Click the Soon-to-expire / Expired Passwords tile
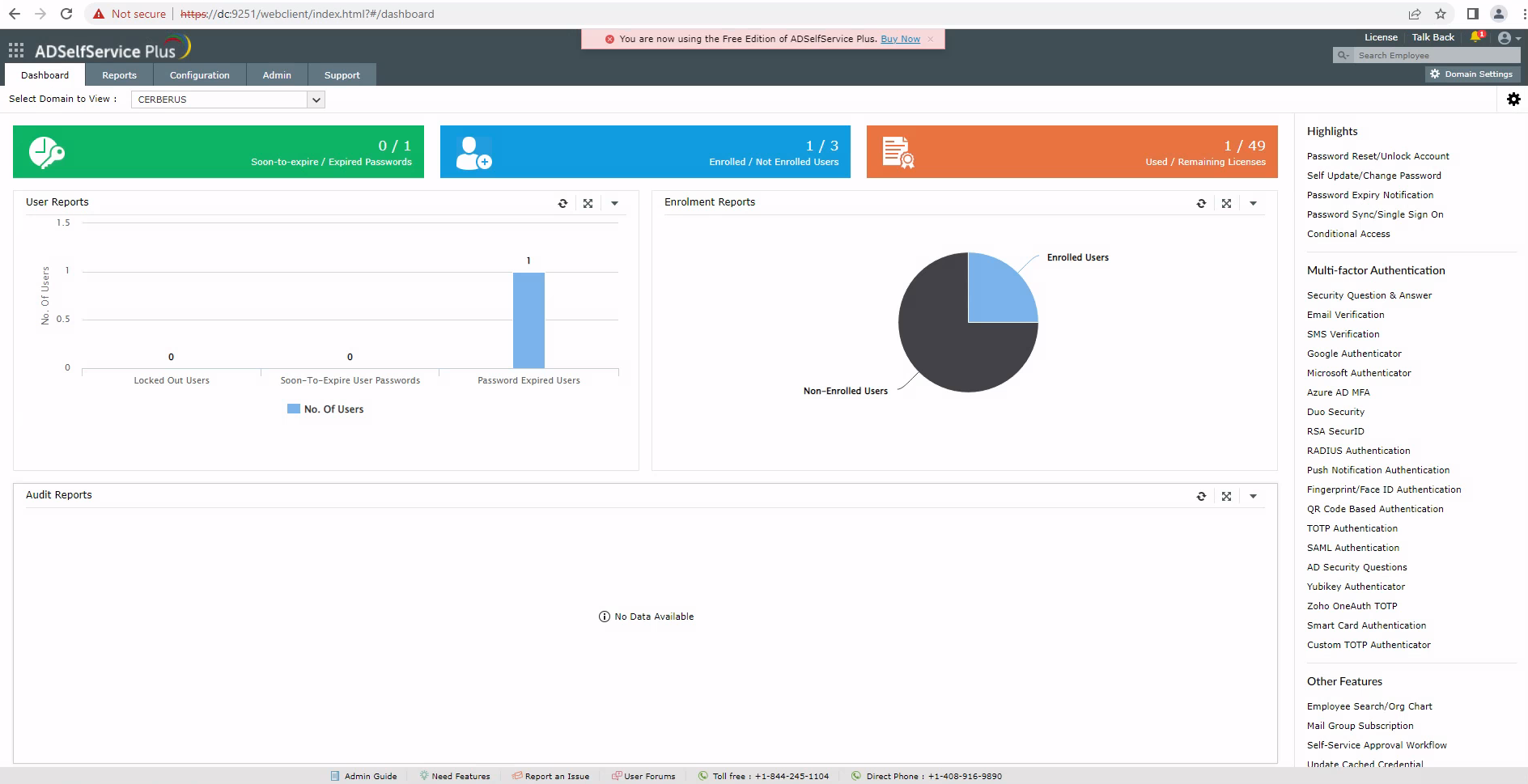Screen dimensions: 1528x784 [x=219, y=151]
